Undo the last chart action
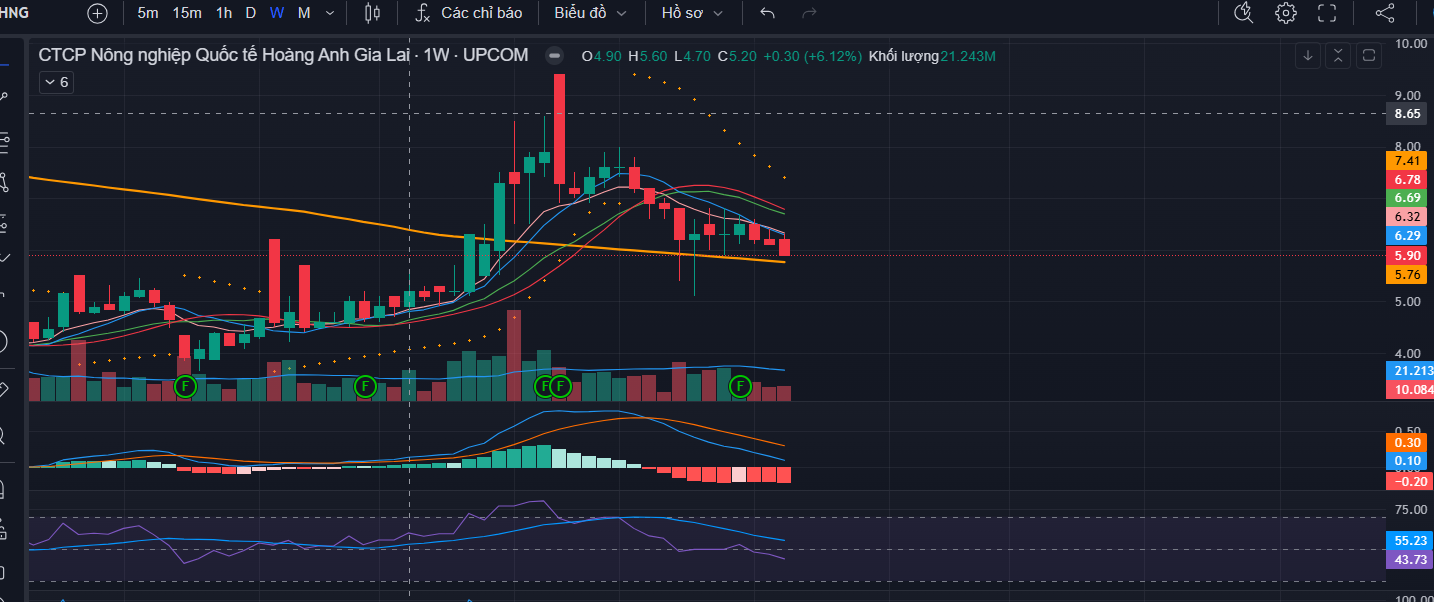Screen dimensions: 1434x602 (767, 13)
